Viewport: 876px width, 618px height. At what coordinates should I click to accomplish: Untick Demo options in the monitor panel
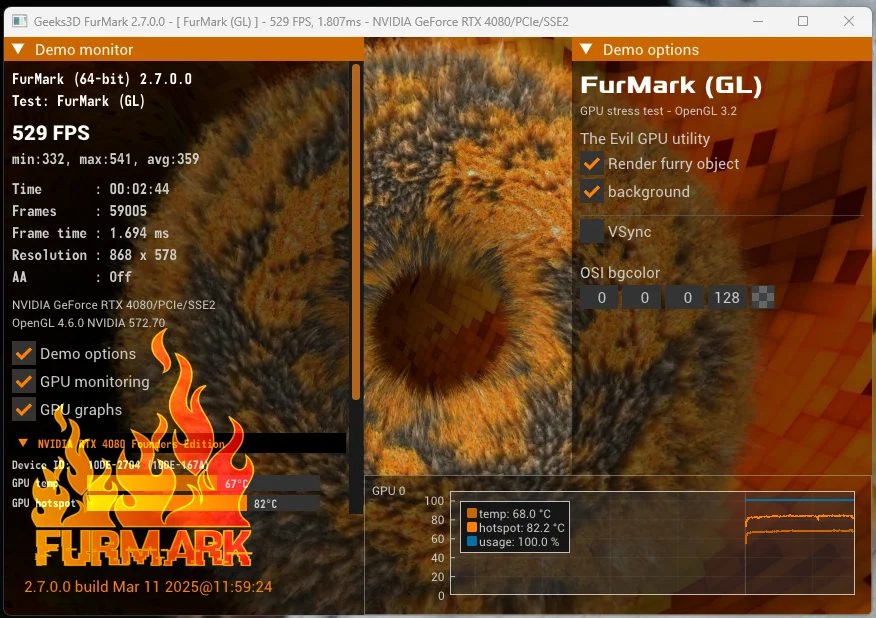(x=24, y=354)
